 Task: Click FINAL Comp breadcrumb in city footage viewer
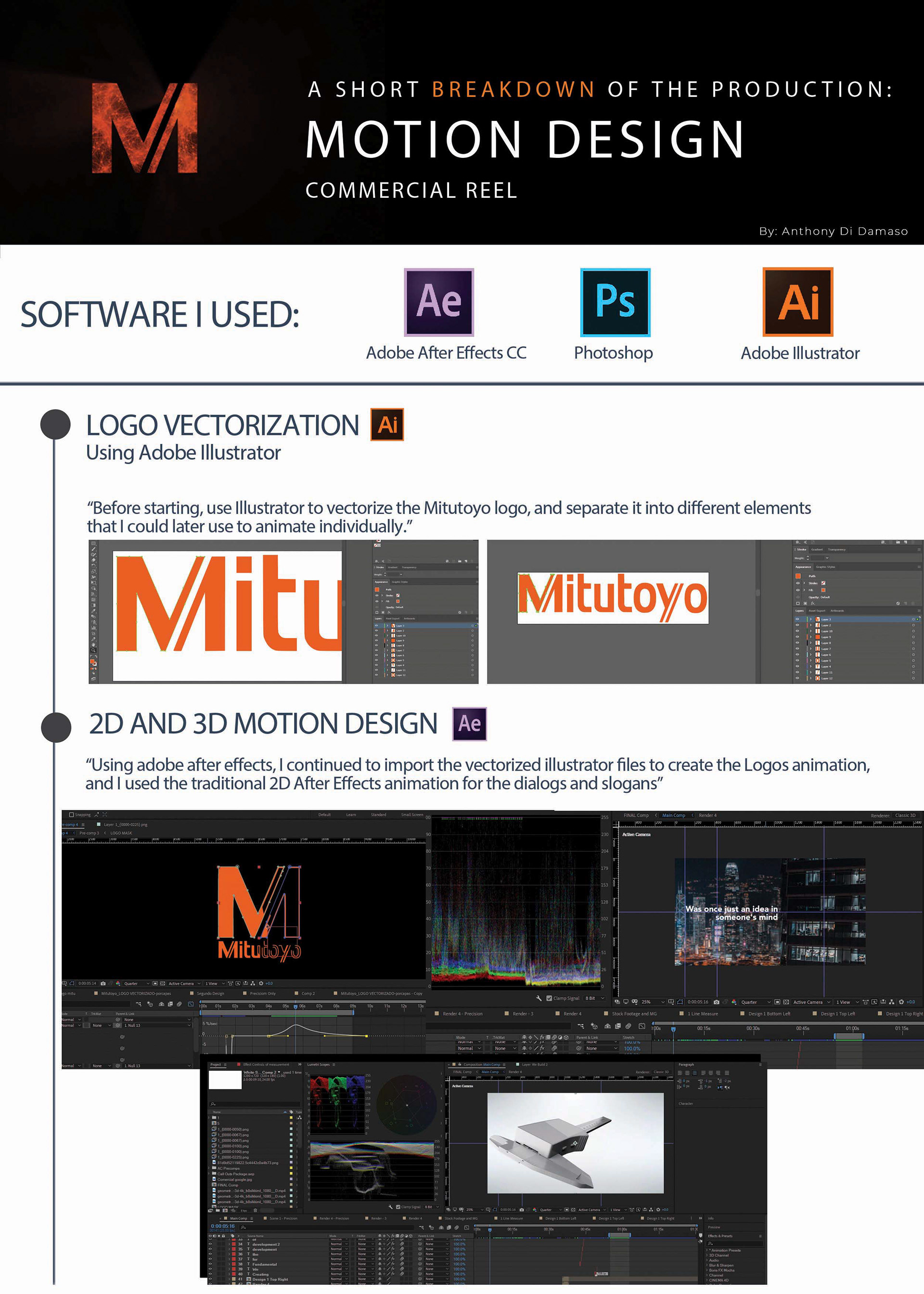636,815
